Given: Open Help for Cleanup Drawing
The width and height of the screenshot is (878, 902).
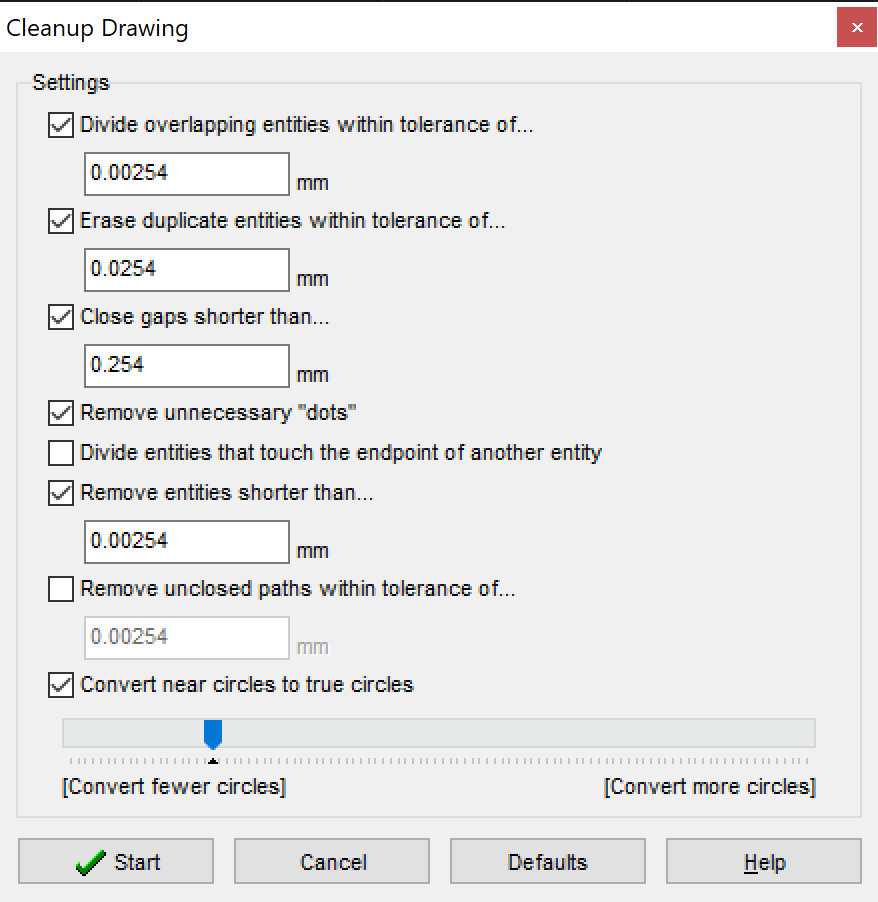Looking at the screenshot, I should [x=763, y=862].
